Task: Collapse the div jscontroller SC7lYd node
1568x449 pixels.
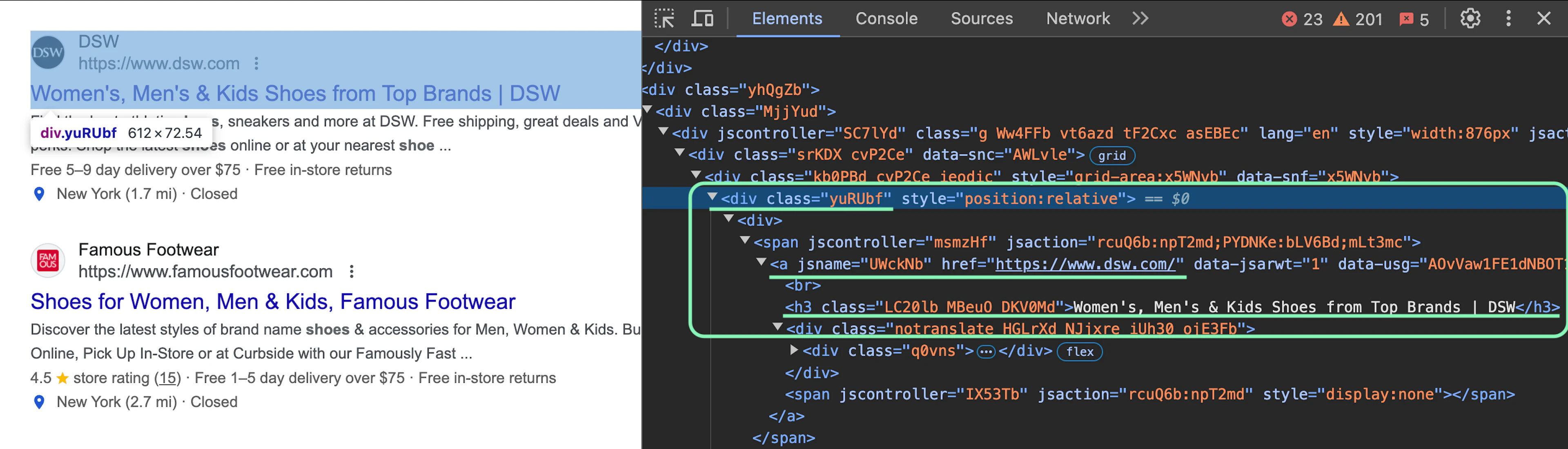Action: [x=664, y=132]
